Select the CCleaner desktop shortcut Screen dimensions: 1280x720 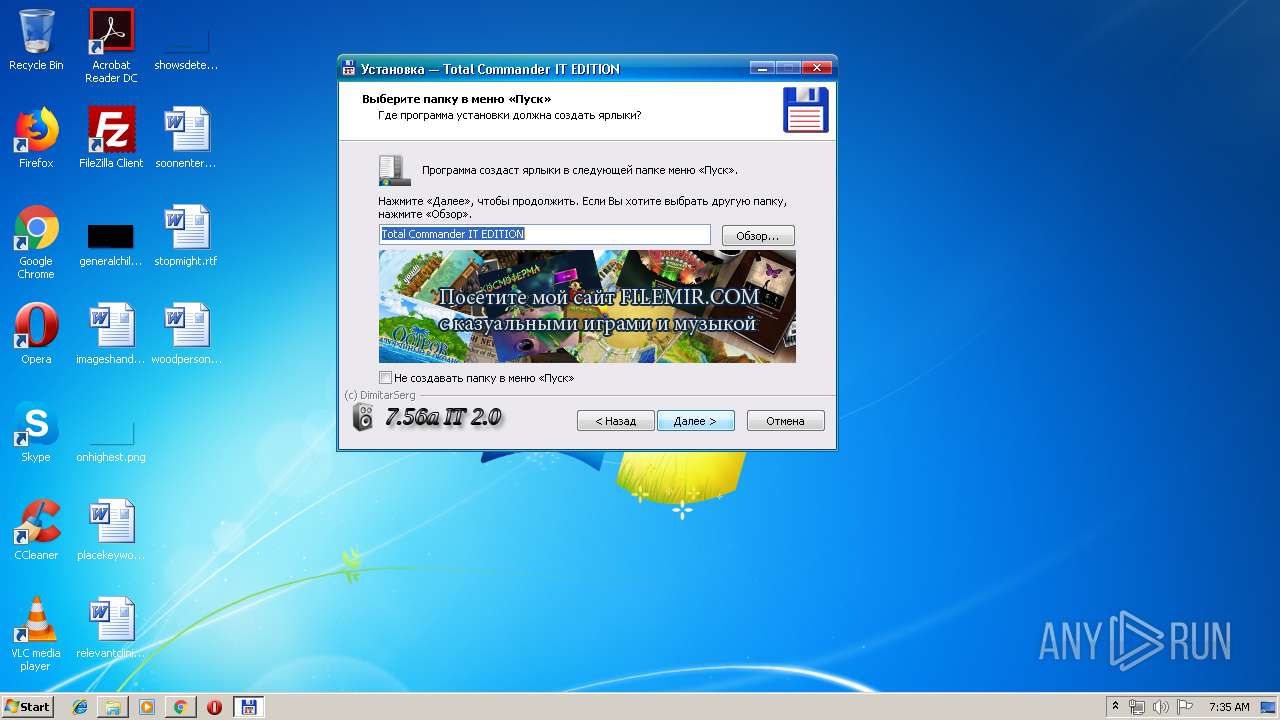click(36, 530)
